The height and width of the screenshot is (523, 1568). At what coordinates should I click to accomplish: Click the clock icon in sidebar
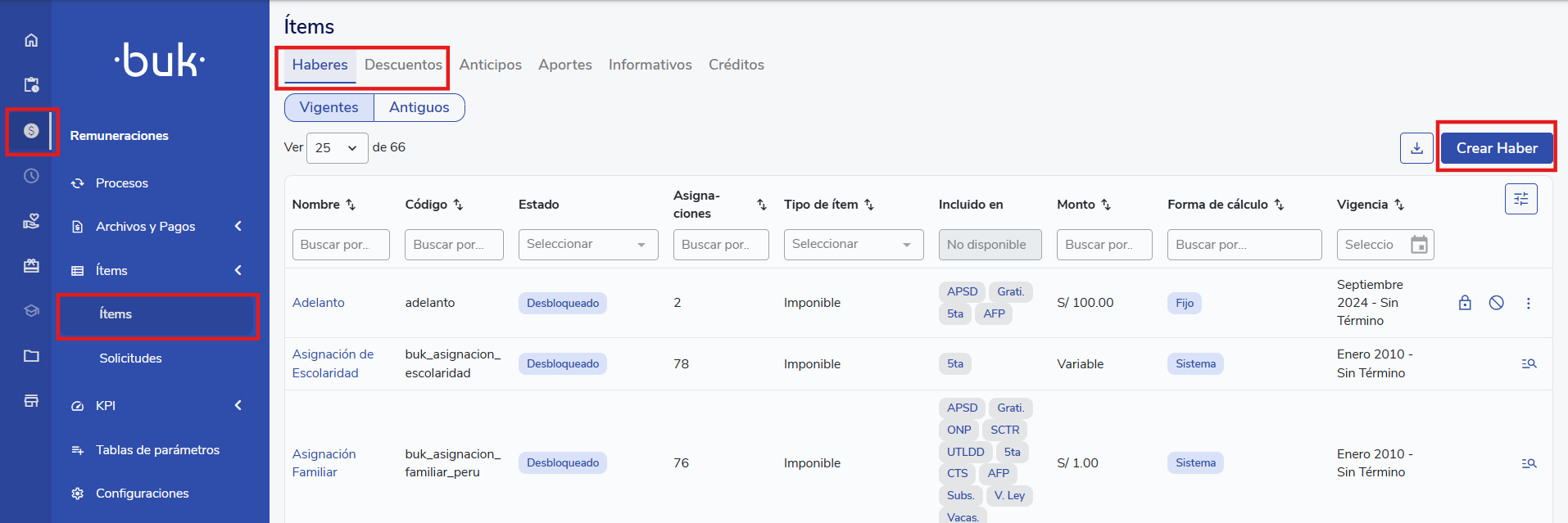pos(31,176)
